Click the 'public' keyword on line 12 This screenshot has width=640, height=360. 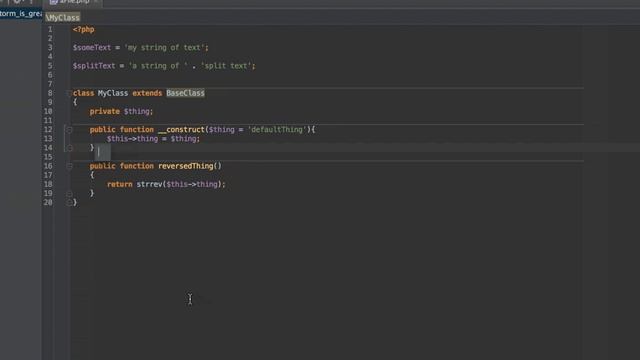(102, 130)
